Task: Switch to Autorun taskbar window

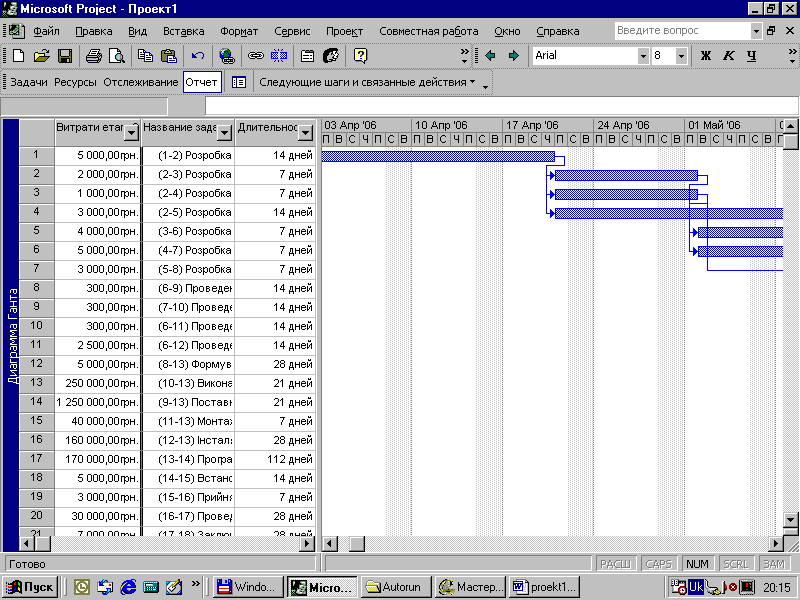Action: tap(396, 587)
